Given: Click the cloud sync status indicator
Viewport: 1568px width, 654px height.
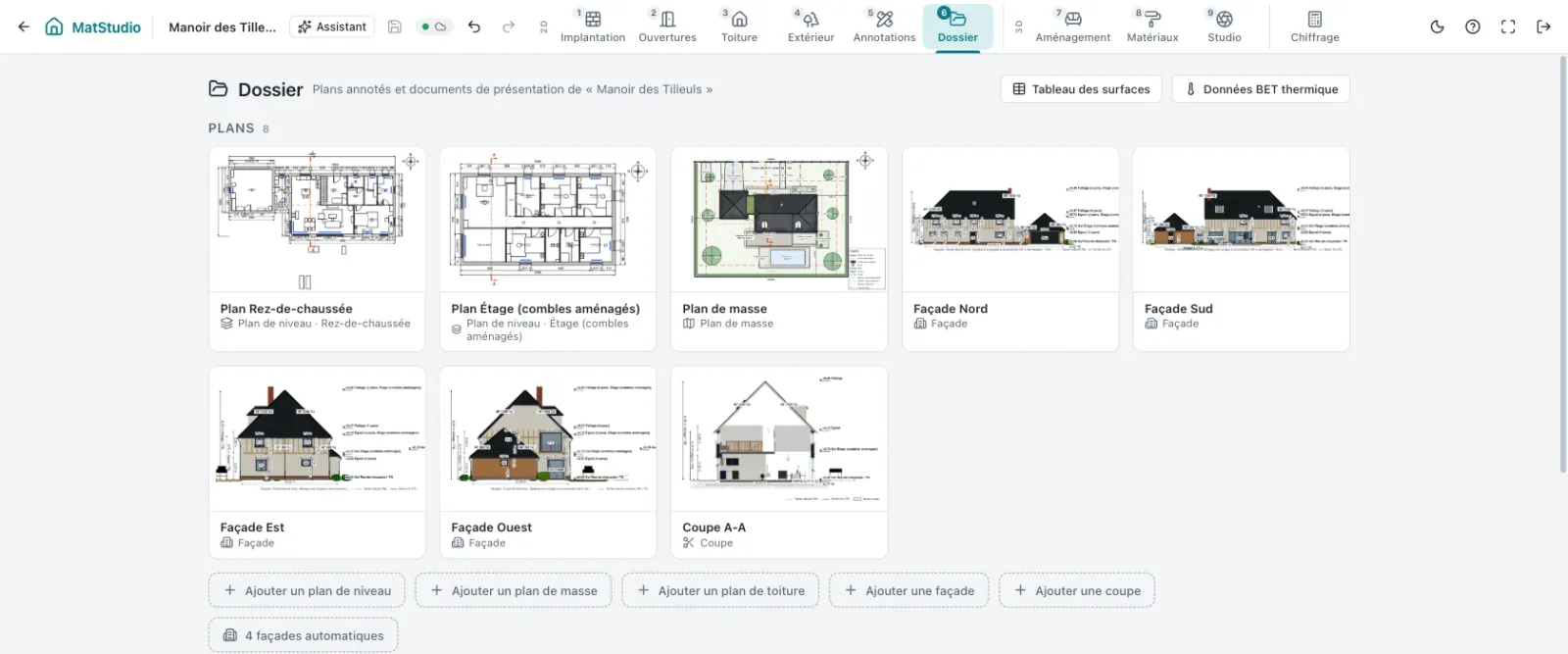Looking at the screenshot, I should click(x=433, y=26).
